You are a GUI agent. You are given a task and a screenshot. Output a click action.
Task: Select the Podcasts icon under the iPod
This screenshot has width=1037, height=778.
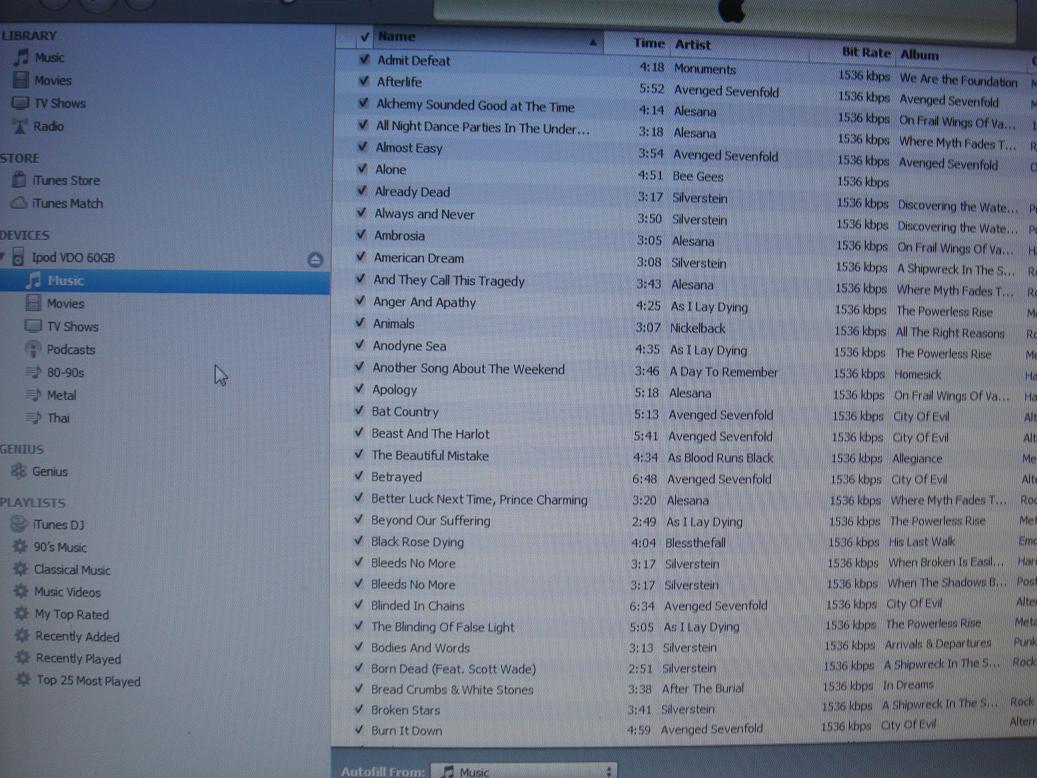click(x=33, y=350)
